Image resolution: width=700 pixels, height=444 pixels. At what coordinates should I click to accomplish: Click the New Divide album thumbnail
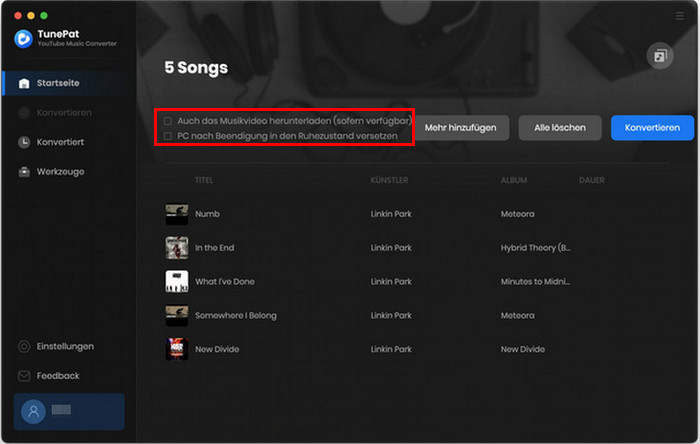click(x=177, y=349)
